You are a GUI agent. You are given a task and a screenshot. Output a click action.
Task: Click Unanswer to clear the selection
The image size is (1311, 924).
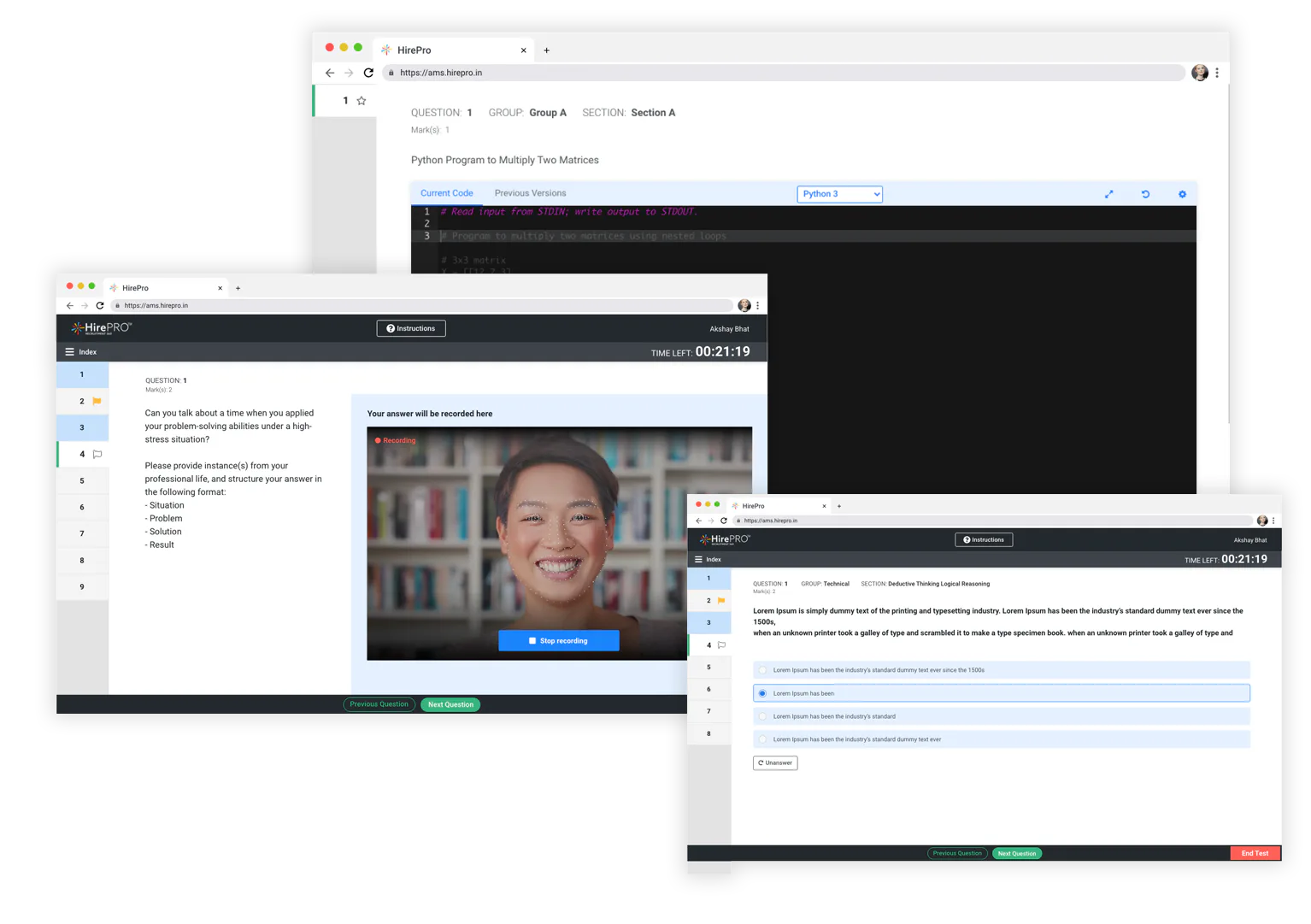[775, 762]
